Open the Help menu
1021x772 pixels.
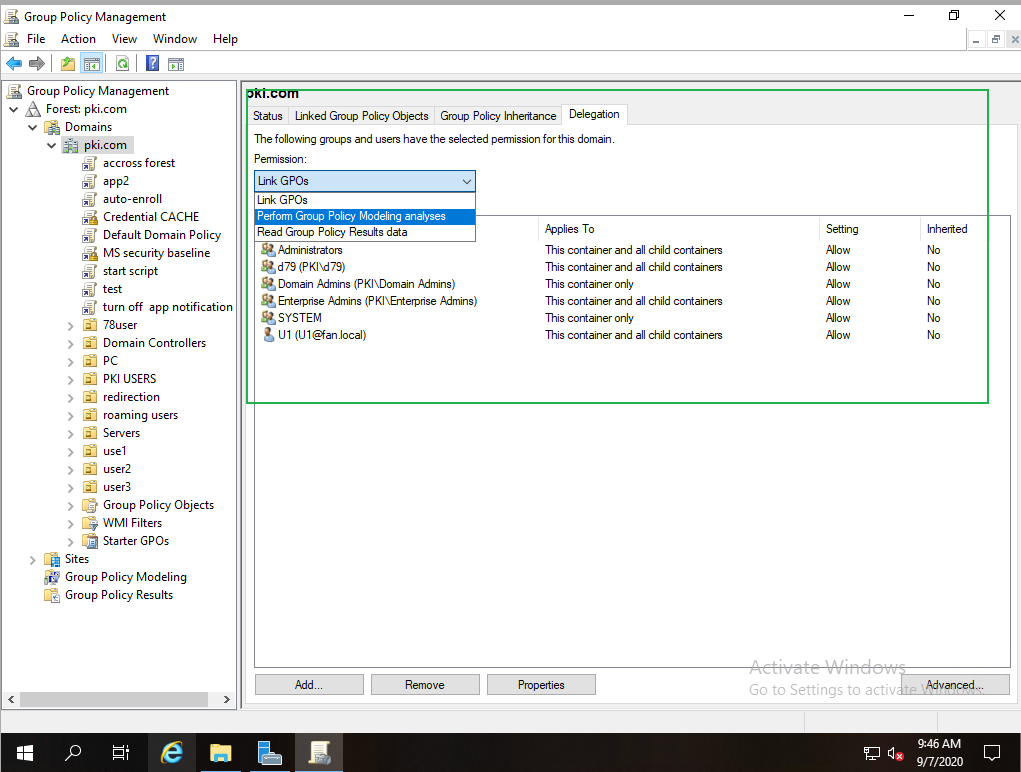(225, 39)
